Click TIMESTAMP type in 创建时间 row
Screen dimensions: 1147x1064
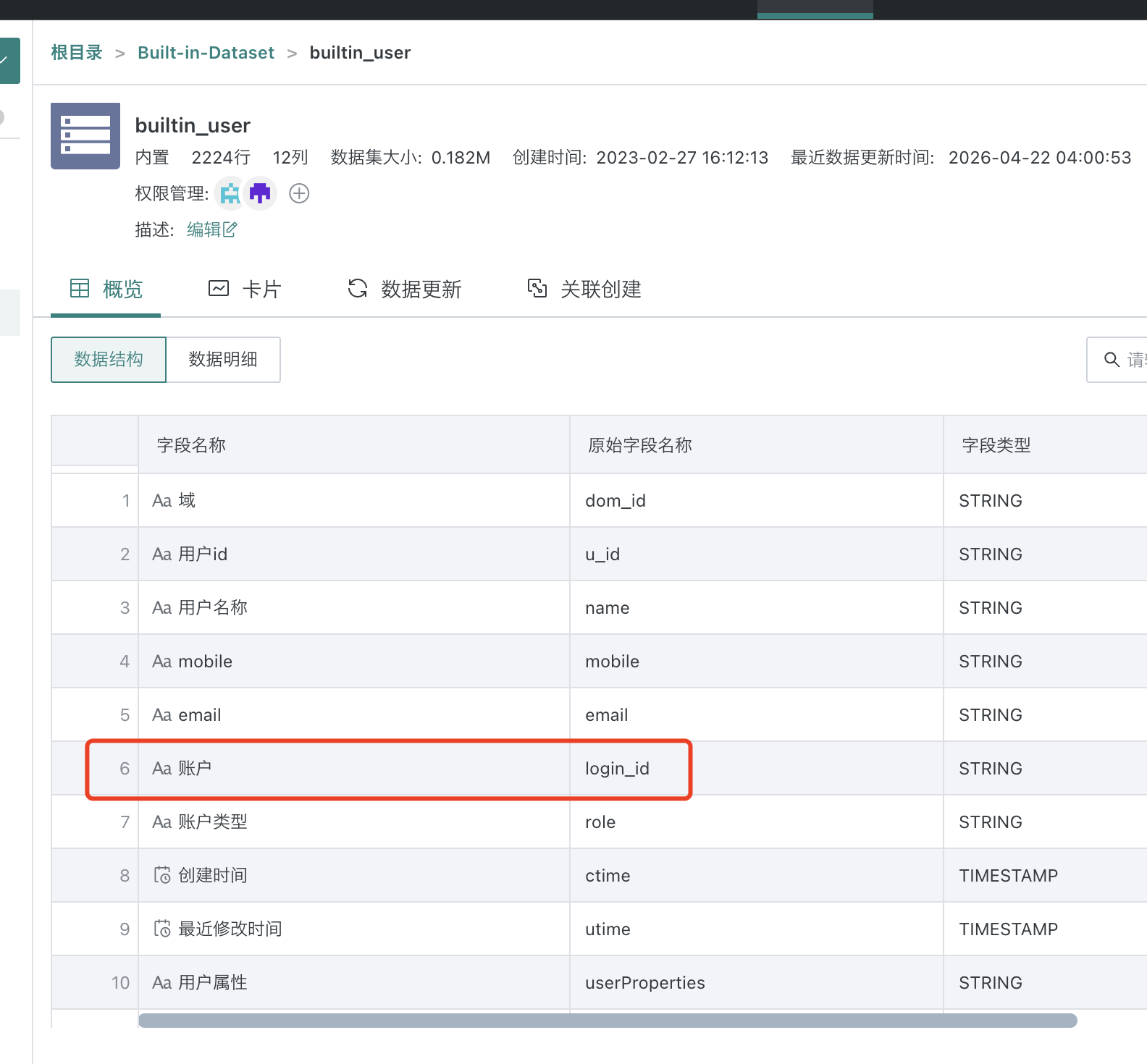(x=1009, y=876)
